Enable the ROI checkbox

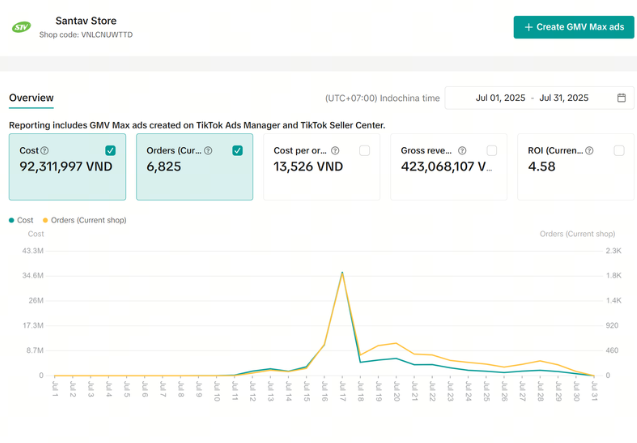click(619, 150)
